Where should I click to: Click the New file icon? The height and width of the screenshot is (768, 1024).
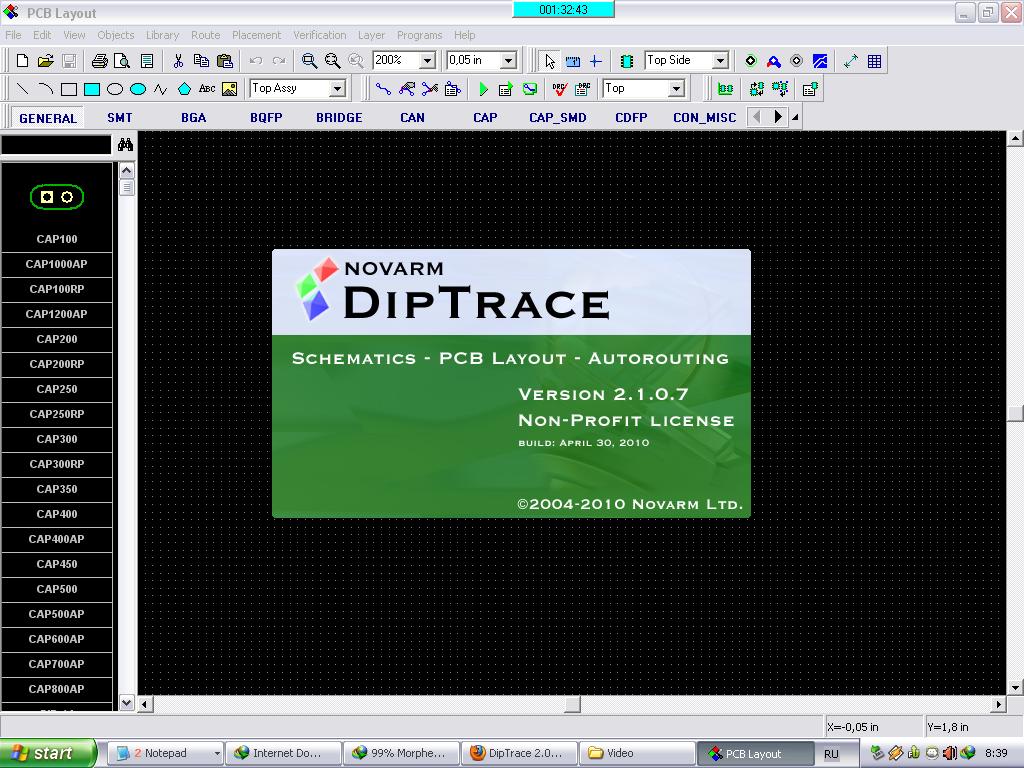coord(22,61)
